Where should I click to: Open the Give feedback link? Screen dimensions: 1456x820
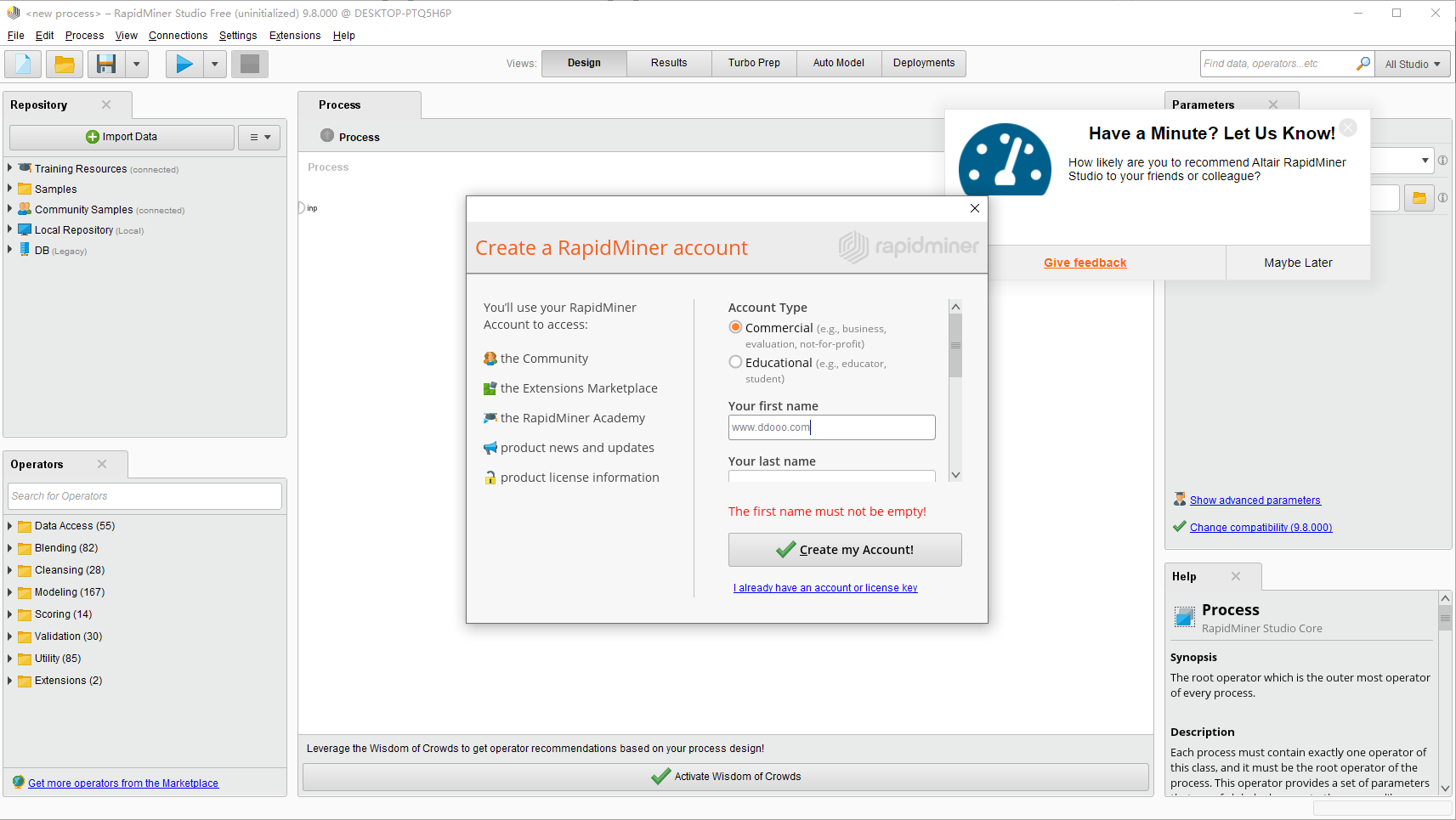tap(1085, 263)
